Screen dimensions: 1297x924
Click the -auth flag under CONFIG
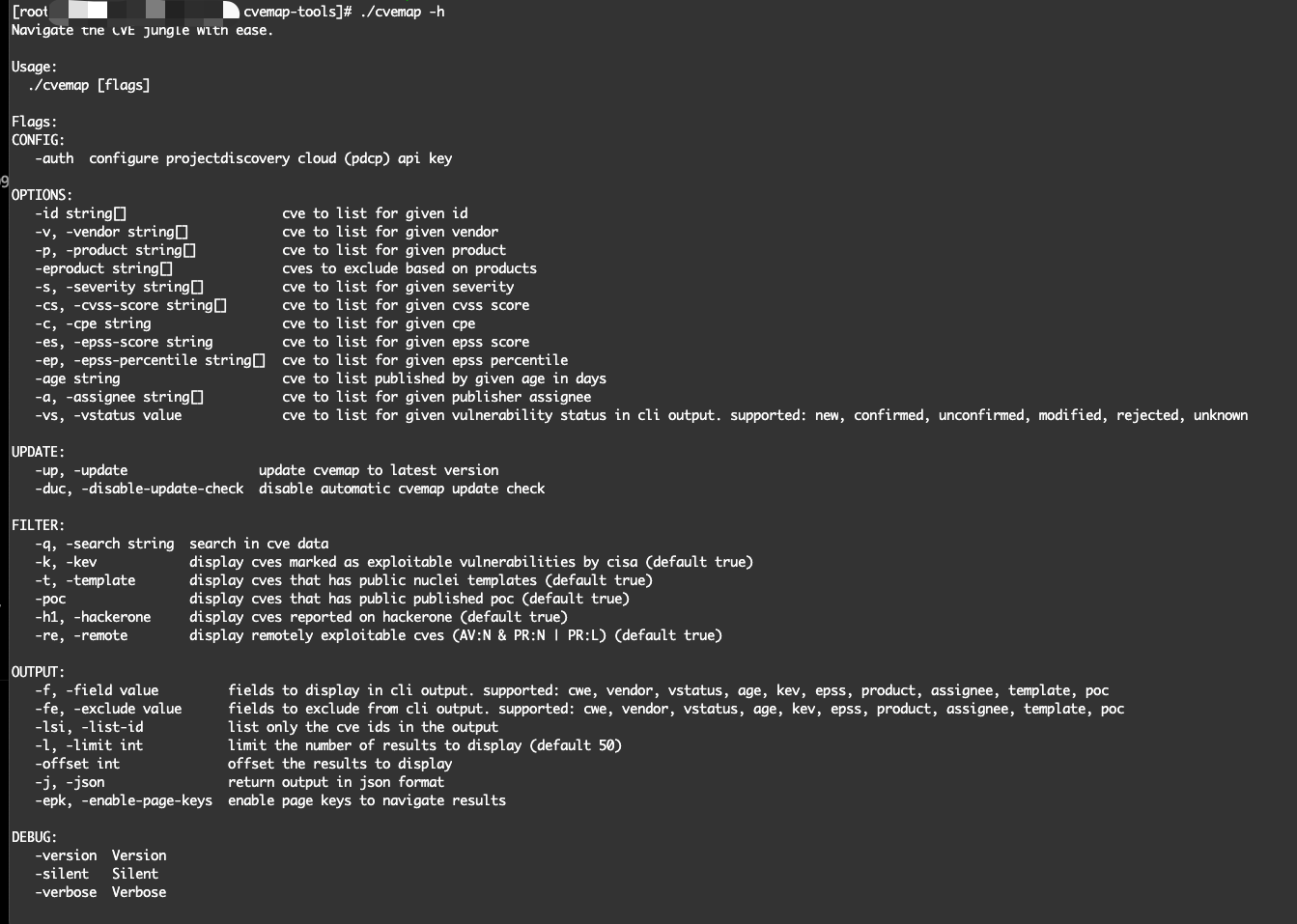54,158
